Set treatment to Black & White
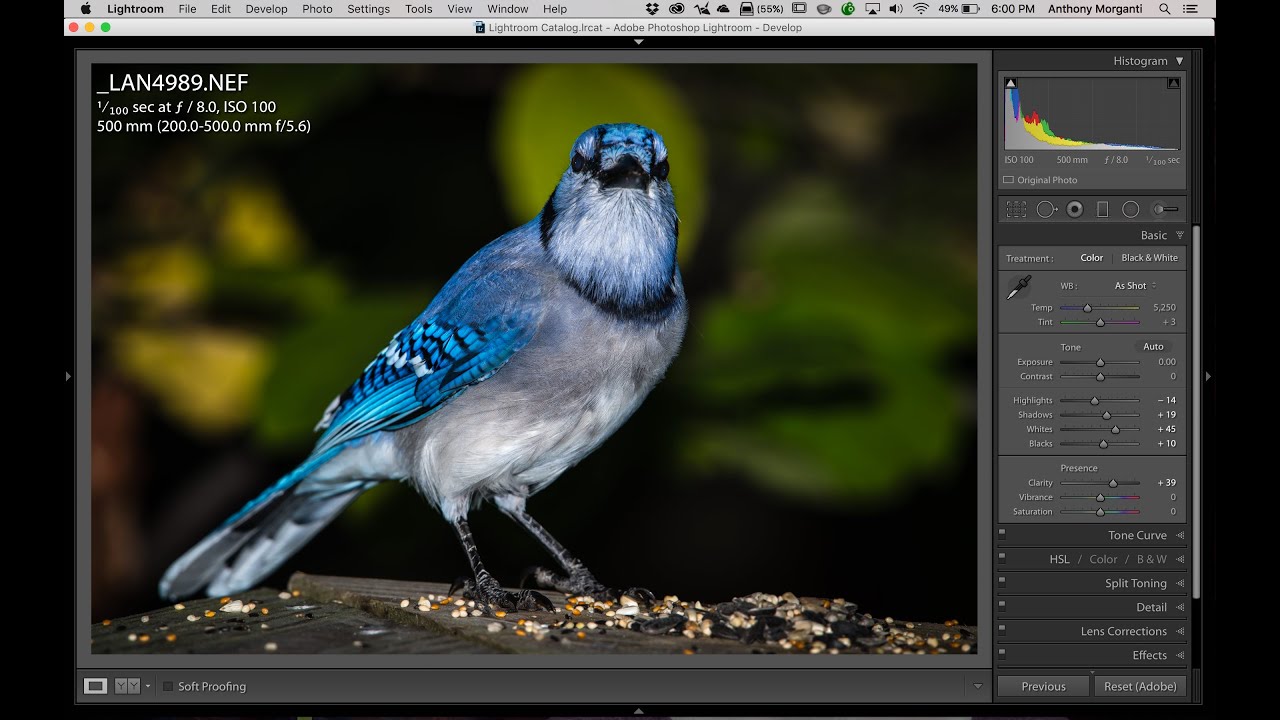The width and height of the screenshot is (1280, 720). click(1149, 258)
